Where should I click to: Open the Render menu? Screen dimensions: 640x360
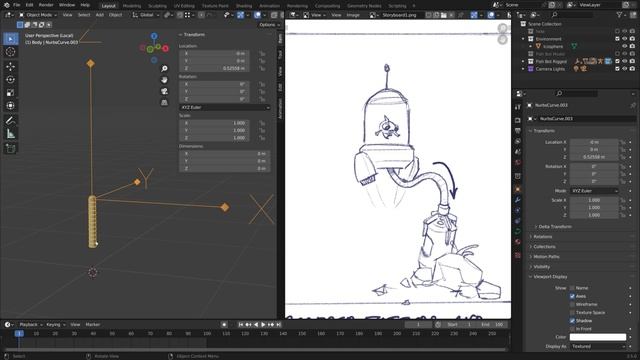point(46,5)
